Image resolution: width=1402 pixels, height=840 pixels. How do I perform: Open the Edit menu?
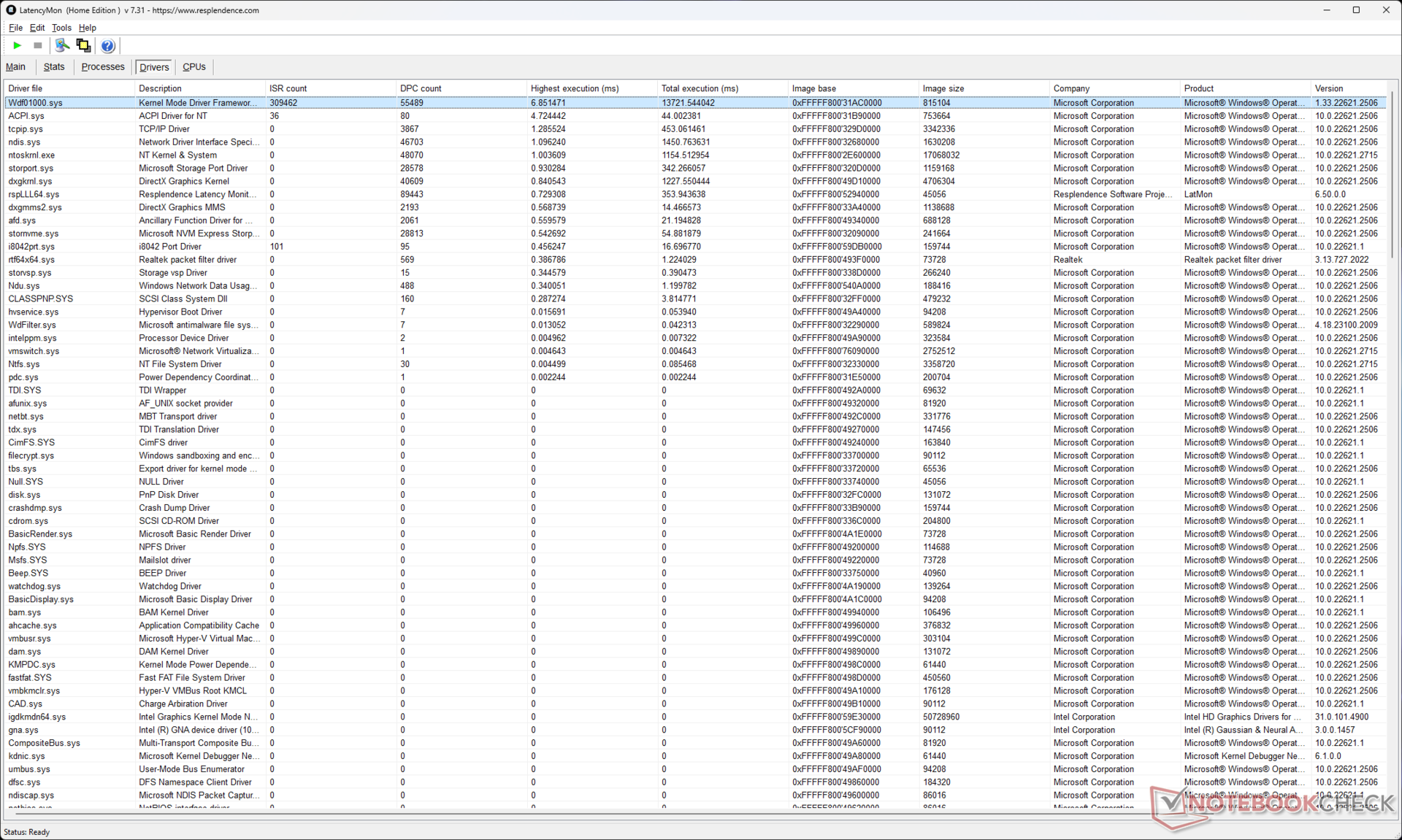pyautogui.click(x=37, y=28)
